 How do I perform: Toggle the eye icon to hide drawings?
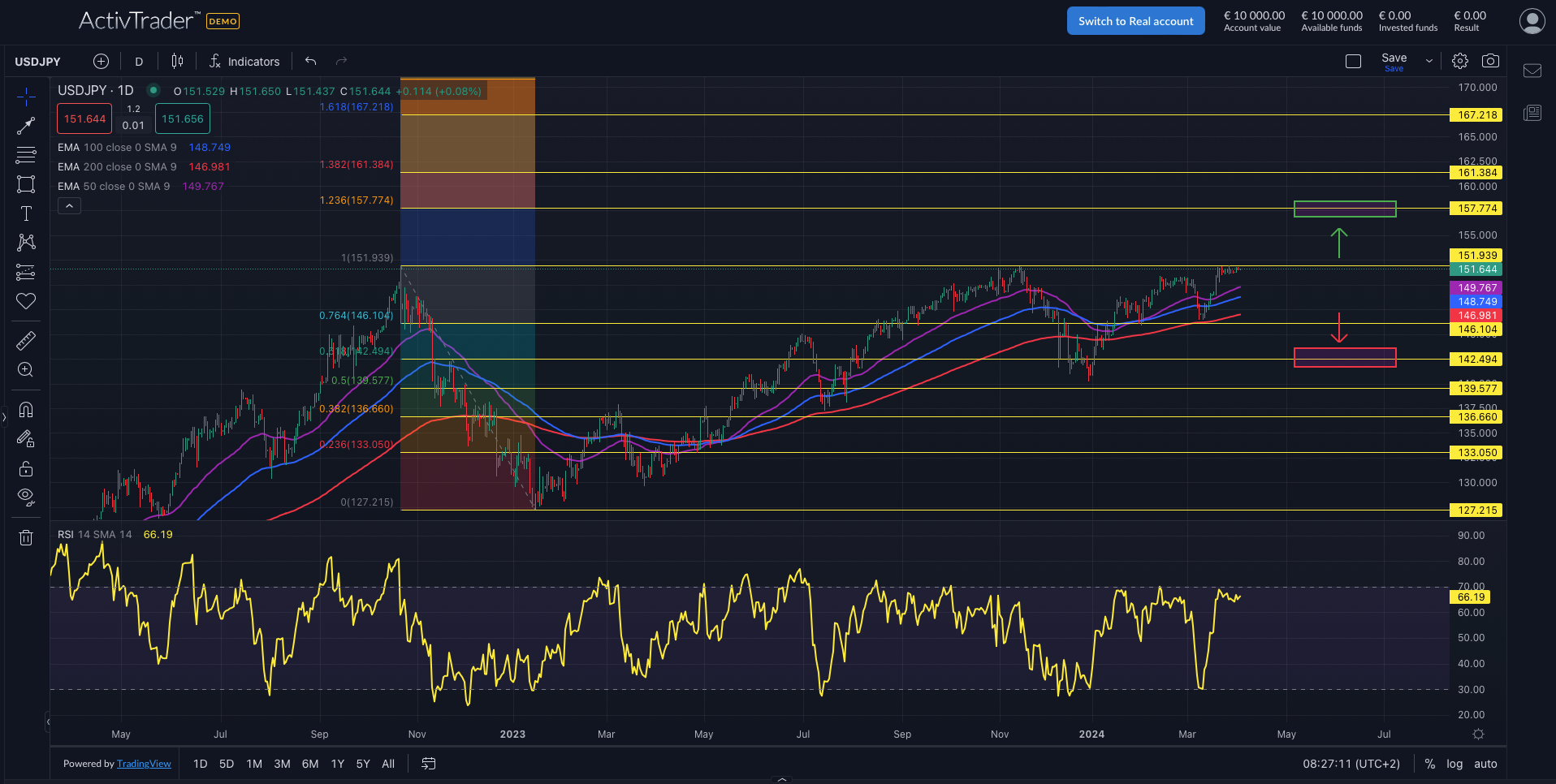(x=27, y=497)
